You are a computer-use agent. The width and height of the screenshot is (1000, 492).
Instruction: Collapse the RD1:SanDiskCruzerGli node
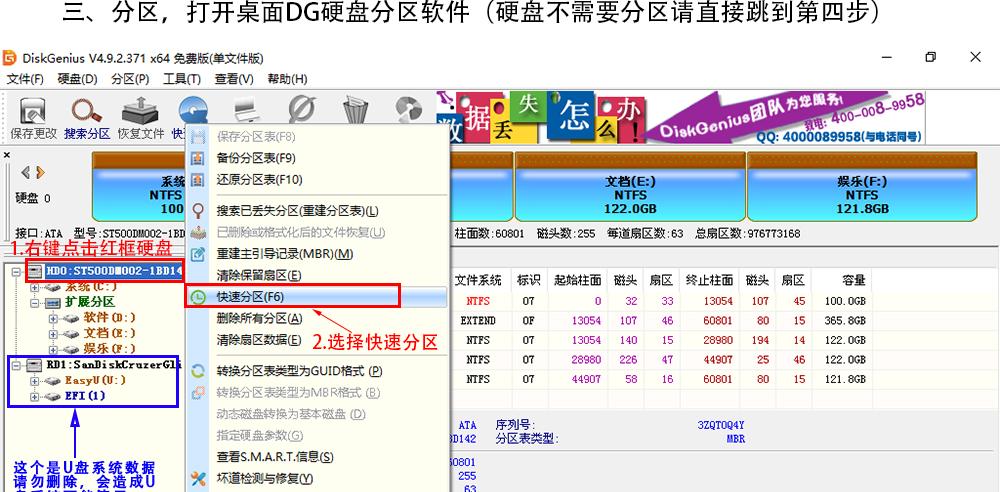click(17, 365)
